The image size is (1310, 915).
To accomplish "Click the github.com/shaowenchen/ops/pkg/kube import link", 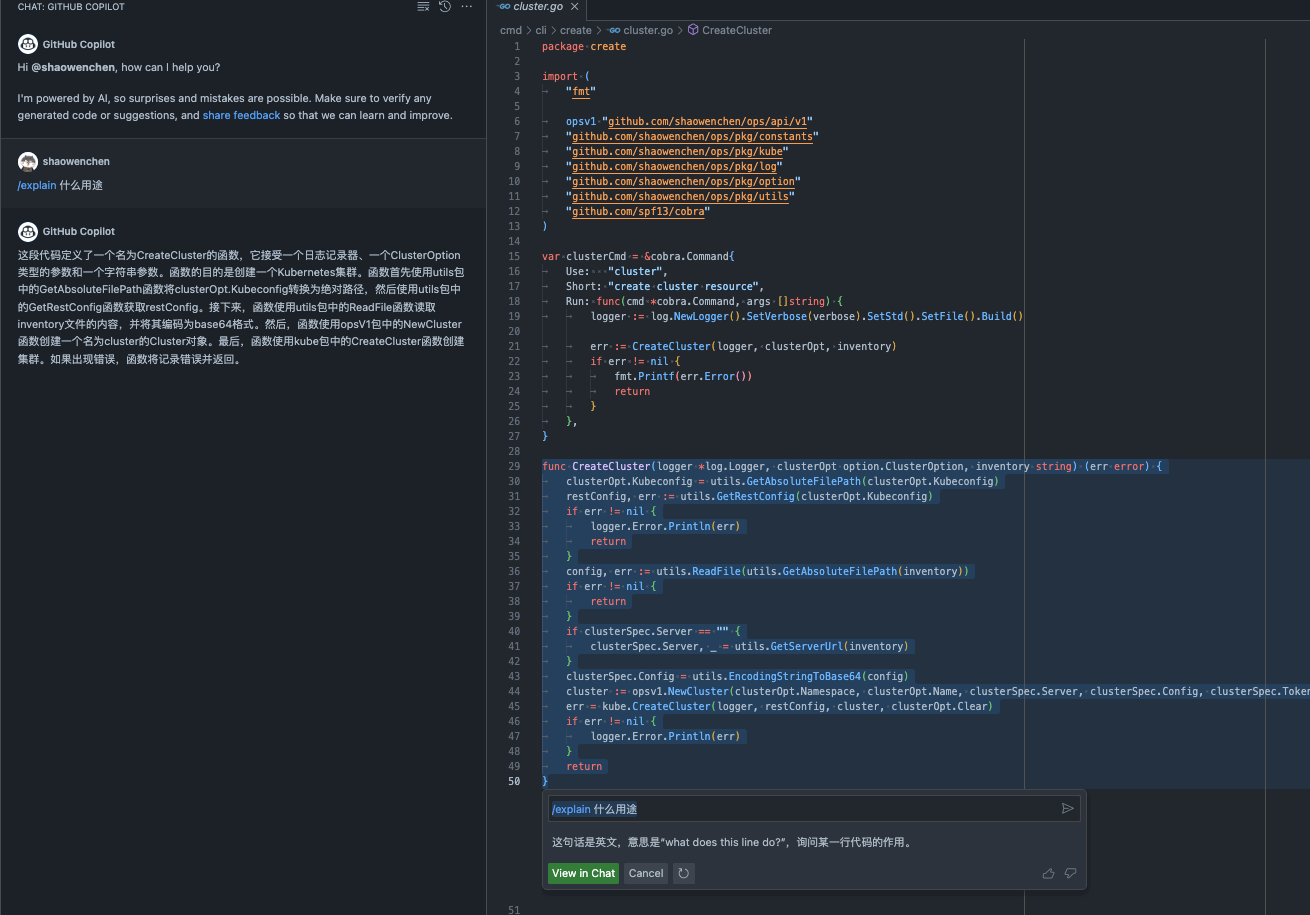I will 677,151.
